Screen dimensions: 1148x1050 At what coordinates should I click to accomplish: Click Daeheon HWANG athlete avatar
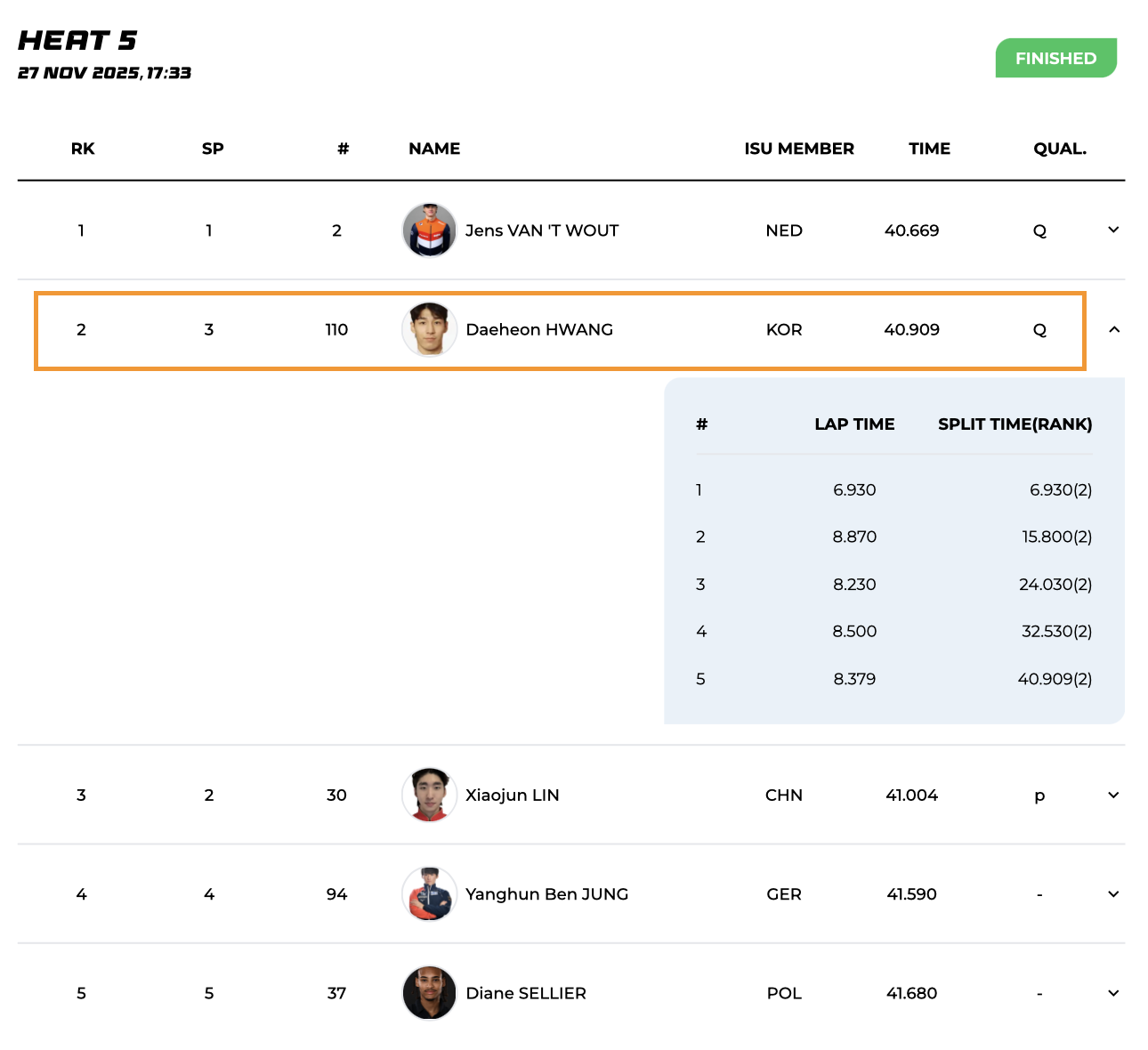[429, 329]
